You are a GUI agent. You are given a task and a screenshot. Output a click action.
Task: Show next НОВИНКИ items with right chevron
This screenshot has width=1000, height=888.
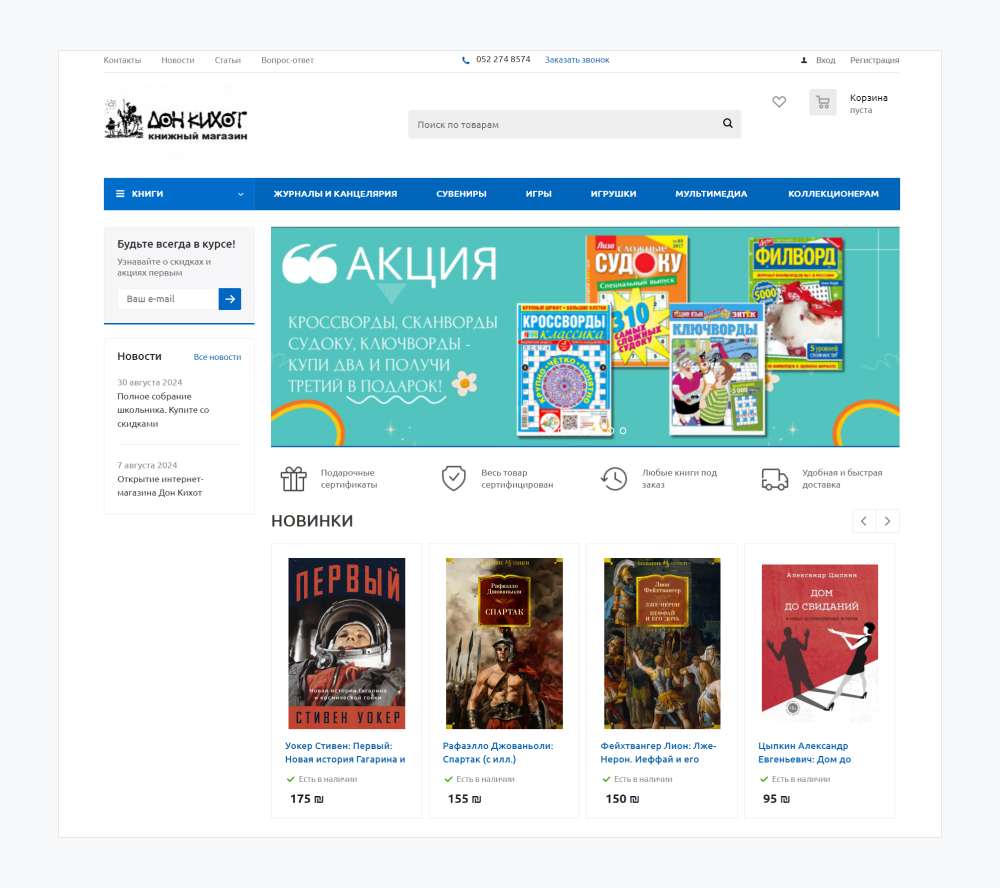click(x=888, y=521)
